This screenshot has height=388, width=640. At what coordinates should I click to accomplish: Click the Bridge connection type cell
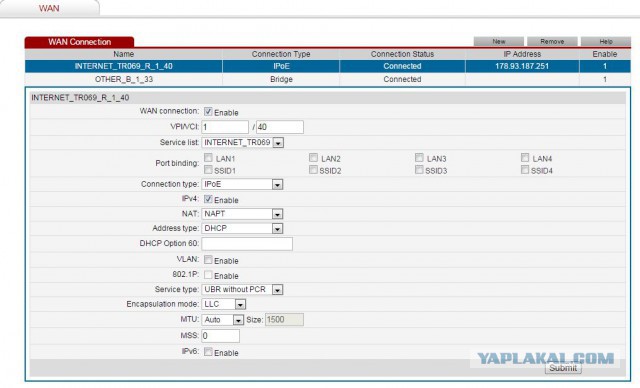[281, 79]
